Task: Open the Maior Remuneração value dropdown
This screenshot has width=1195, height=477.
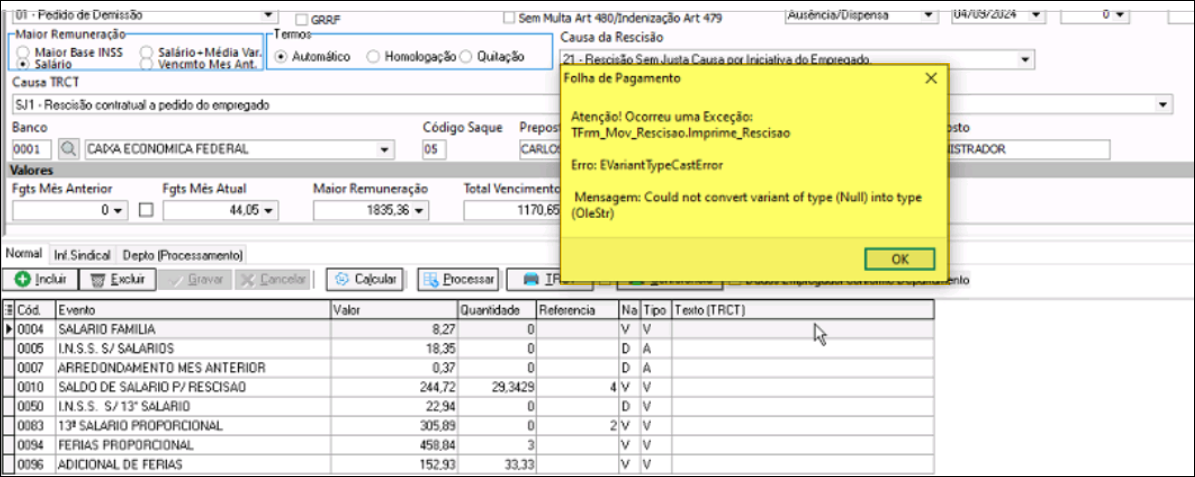Action: [418, 210]
